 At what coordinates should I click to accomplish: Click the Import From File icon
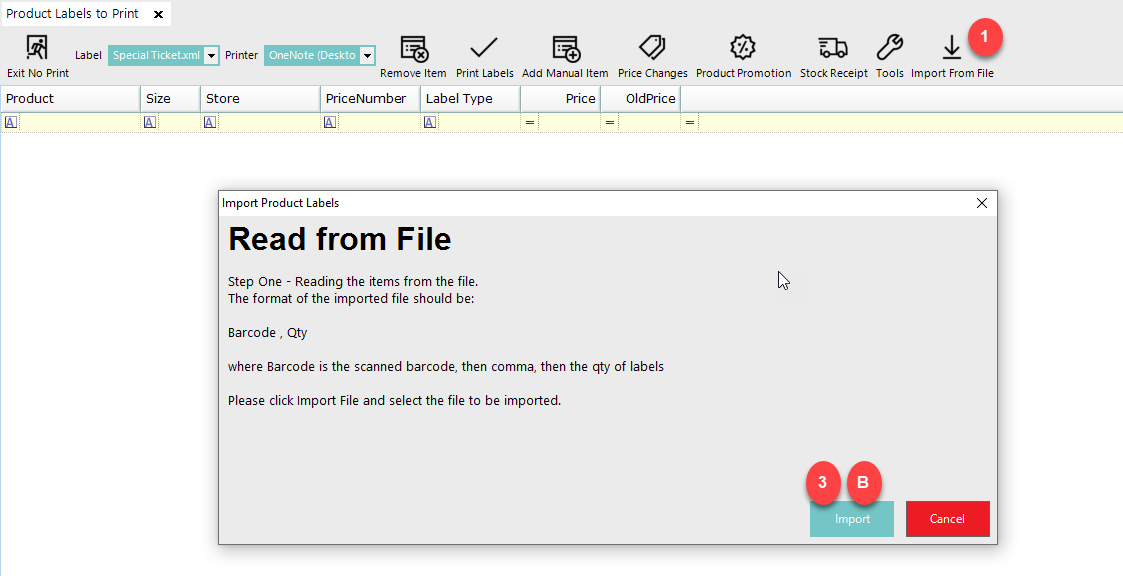click(x=951, y=48)
